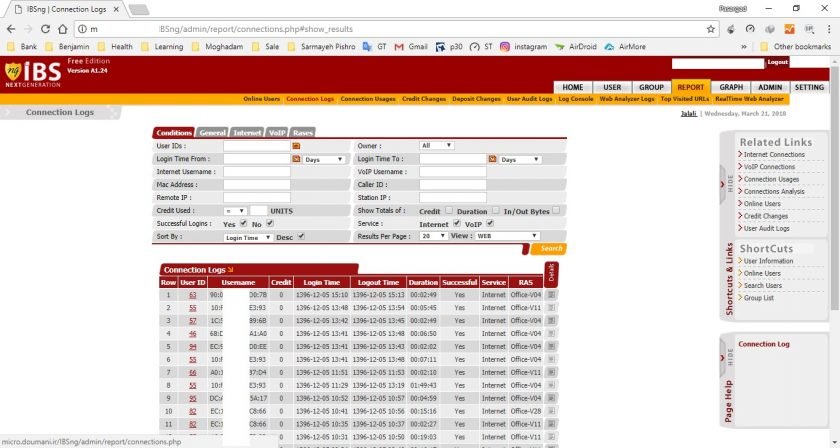
Task: Expand the Sort By dropdown
Action: click(x=247, y=237)
